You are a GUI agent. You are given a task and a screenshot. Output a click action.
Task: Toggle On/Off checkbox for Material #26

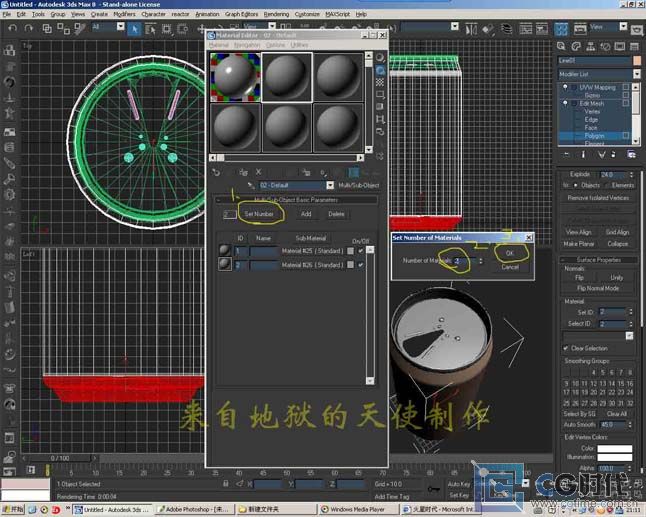pyautogui.click(x=361, y=265)
